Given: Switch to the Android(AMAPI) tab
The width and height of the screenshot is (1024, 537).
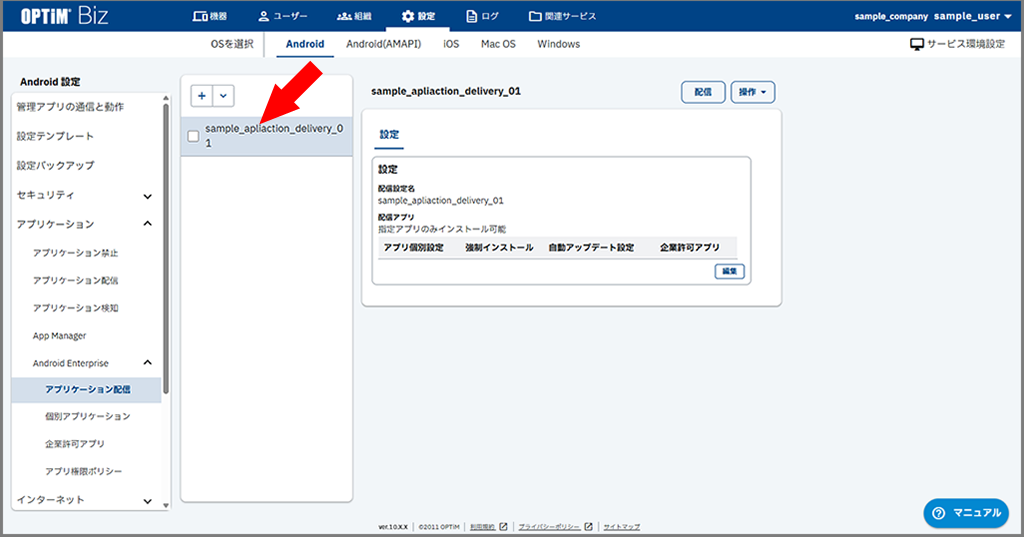Looking at the screenshot, I should click(x=383, y=44).
